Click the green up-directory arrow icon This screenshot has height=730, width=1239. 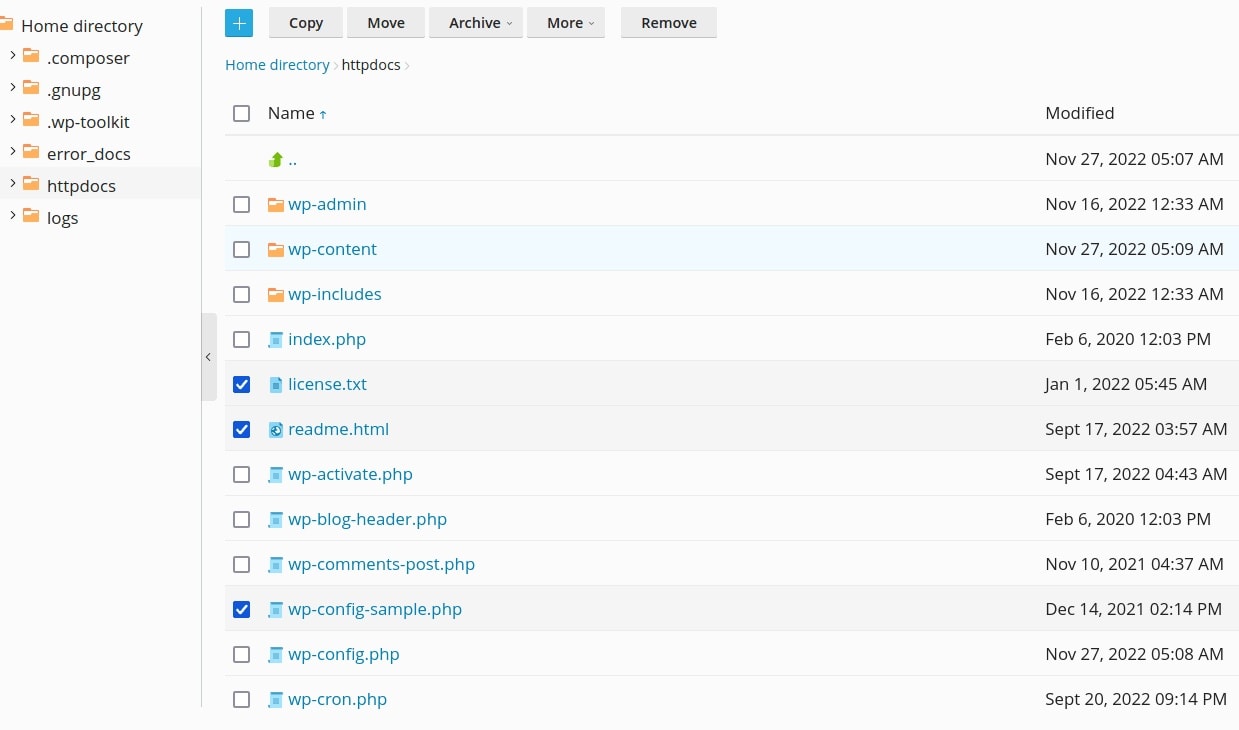pyautogui.click(x=276, y=159)
